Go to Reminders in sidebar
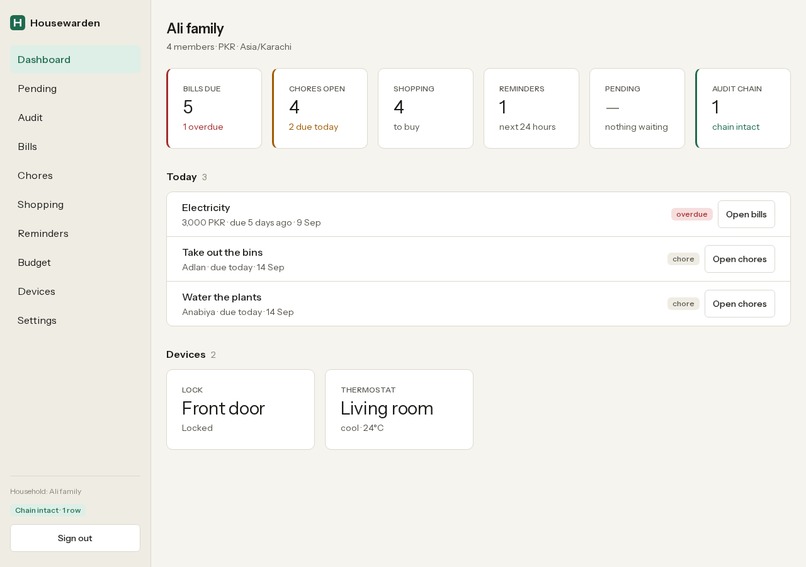 [75, 233]
